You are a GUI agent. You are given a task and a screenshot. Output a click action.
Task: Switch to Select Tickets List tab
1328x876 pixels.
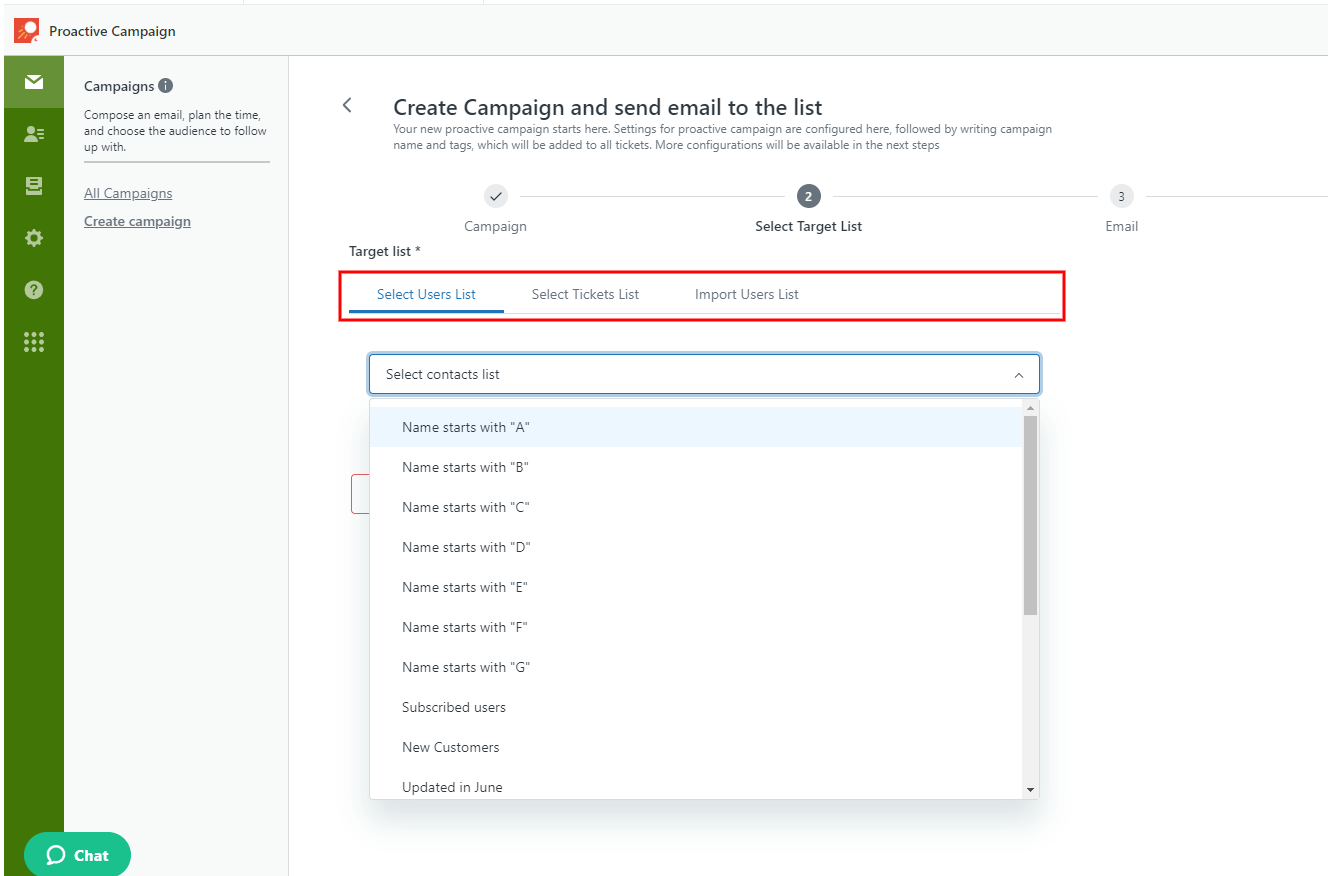(585, 294)
